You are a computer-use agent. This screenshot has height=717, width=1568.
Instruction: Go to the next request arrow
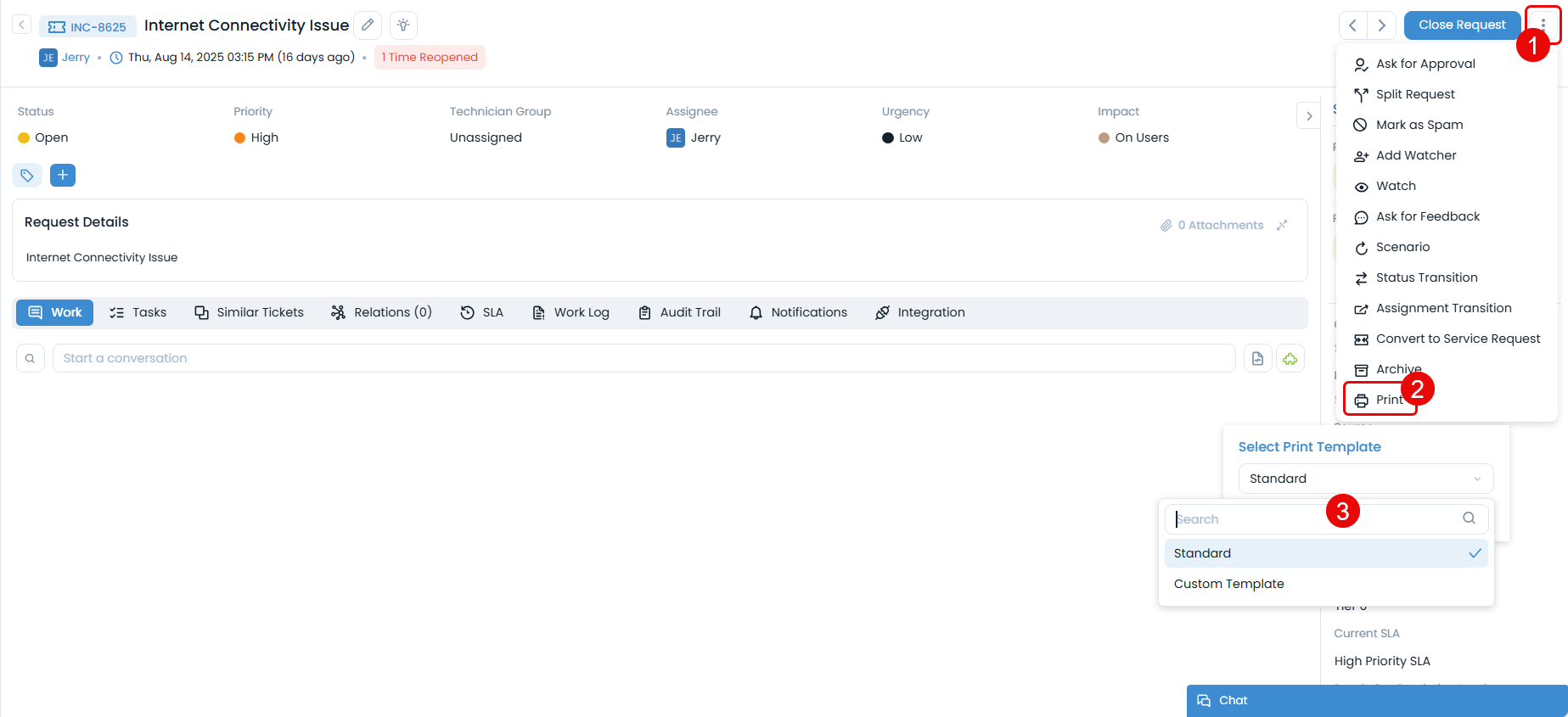1381,25
